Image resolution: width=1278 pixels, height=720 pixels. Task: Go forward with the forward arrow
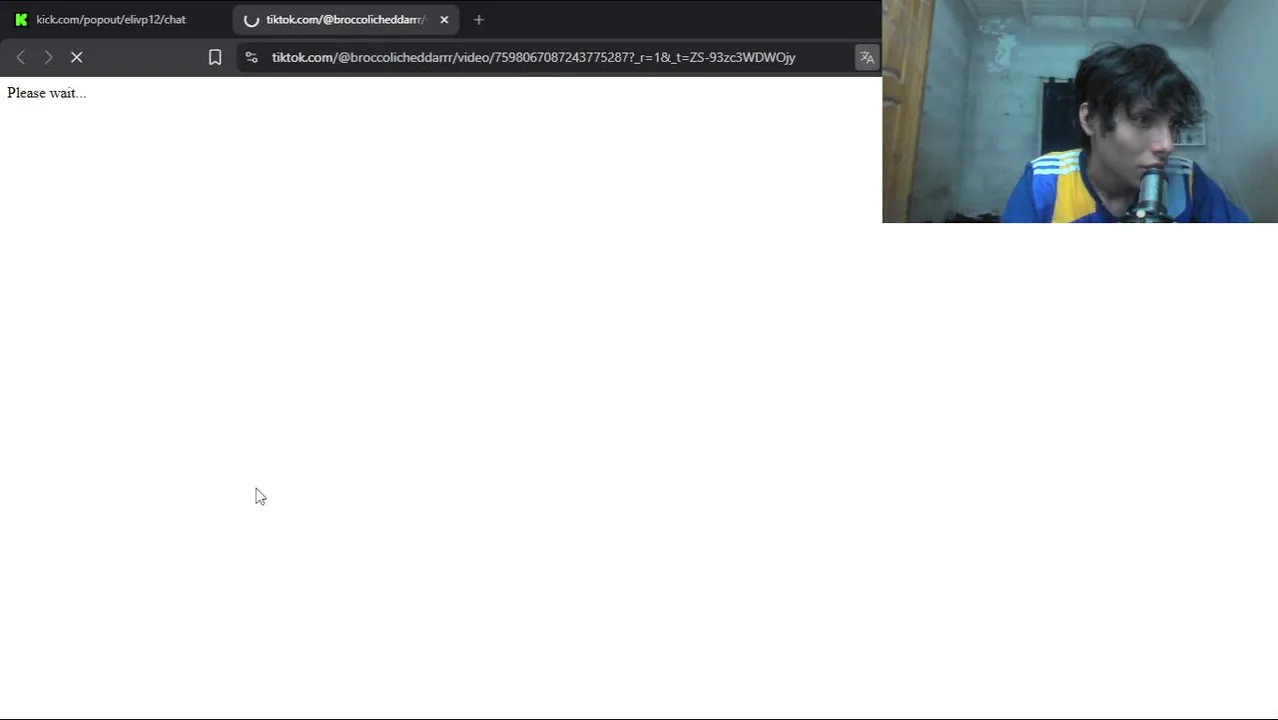point(48,57)
